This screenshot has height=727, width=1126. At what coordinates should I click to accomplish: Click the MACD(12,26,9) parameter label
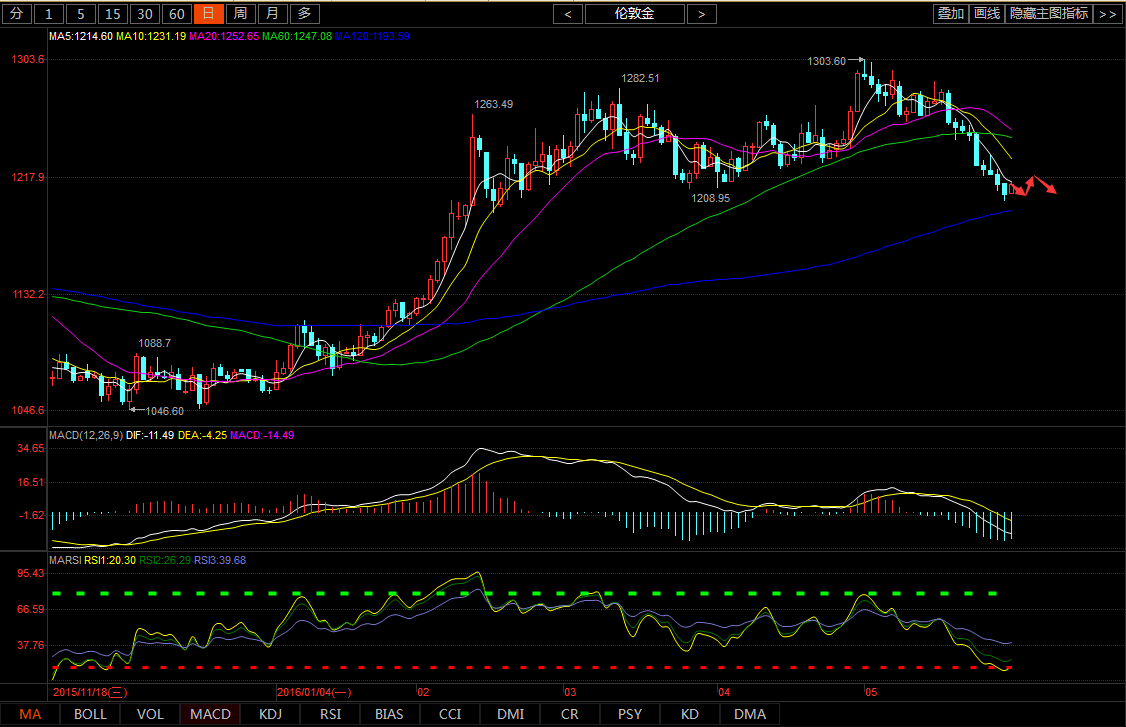(85, 435)
